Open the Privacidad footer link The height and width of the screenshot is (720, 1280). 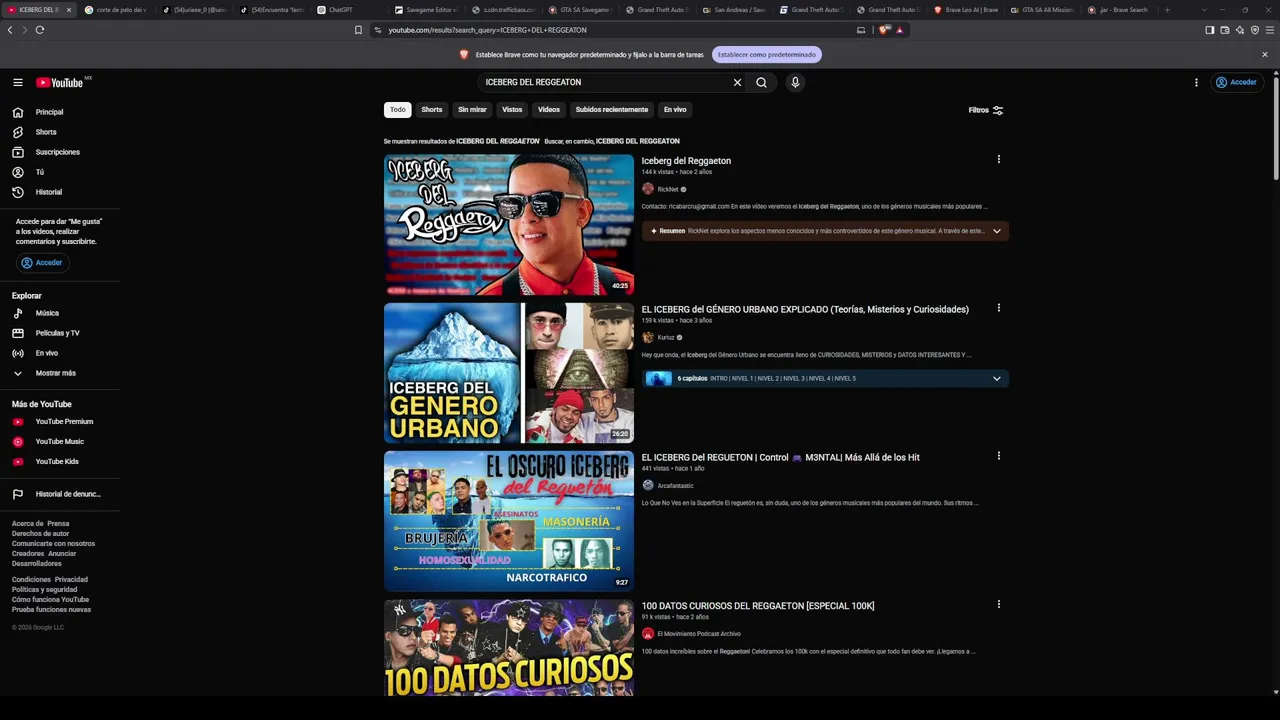[x=71, y=580]
